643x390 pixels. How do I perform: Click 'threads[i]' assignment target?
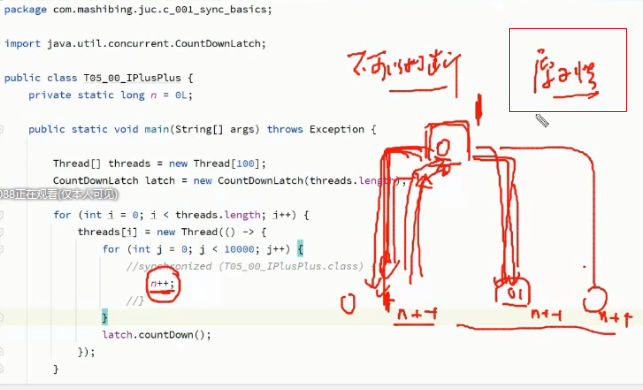point(107,232)
